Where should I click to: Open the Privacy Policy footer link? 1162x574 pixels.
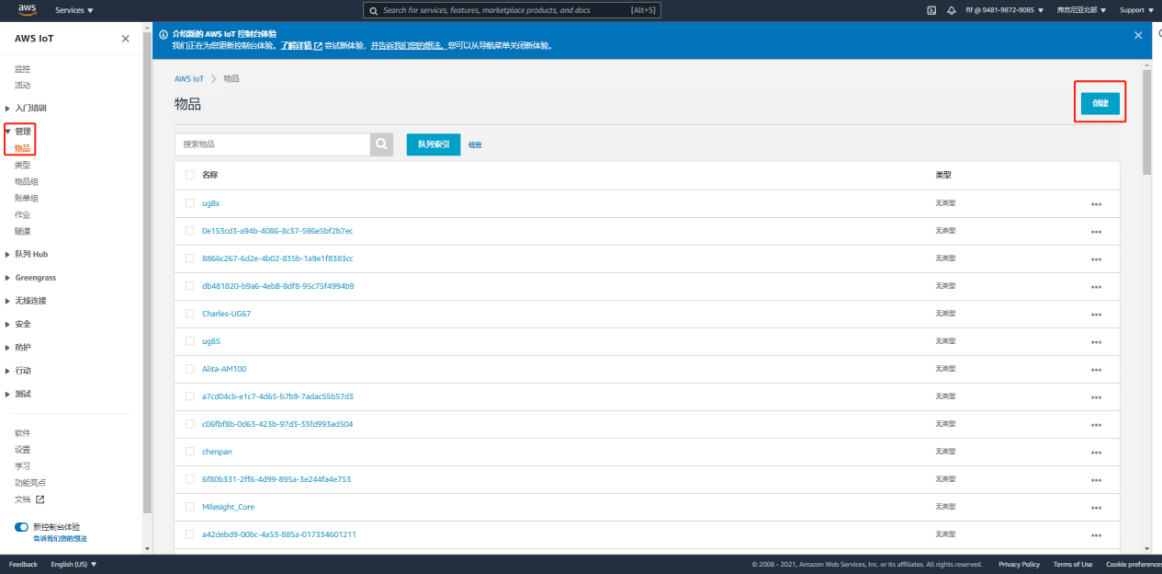pyautogui.click(x=1019, y=564)
